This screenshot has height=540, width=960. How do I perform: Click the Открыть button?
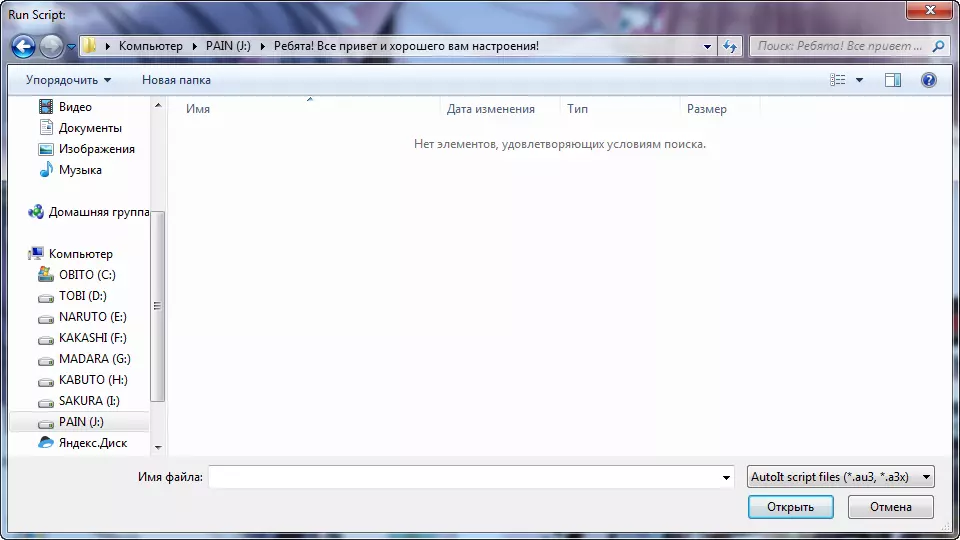[x=790, y=507]
